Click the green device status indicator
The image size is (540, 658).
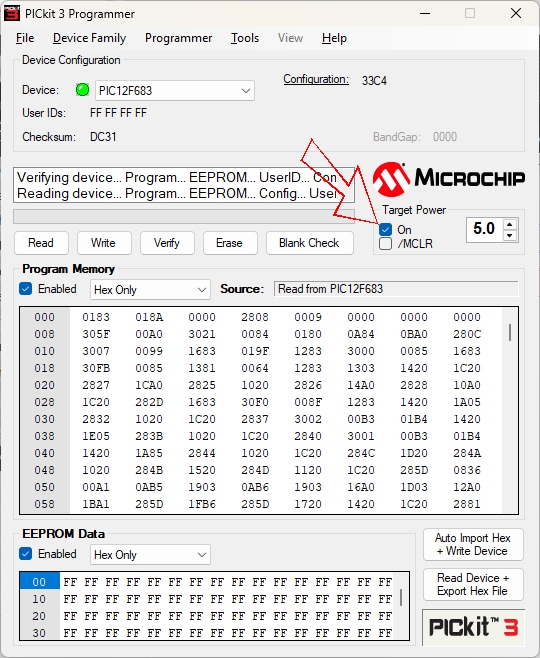point(82,90)
